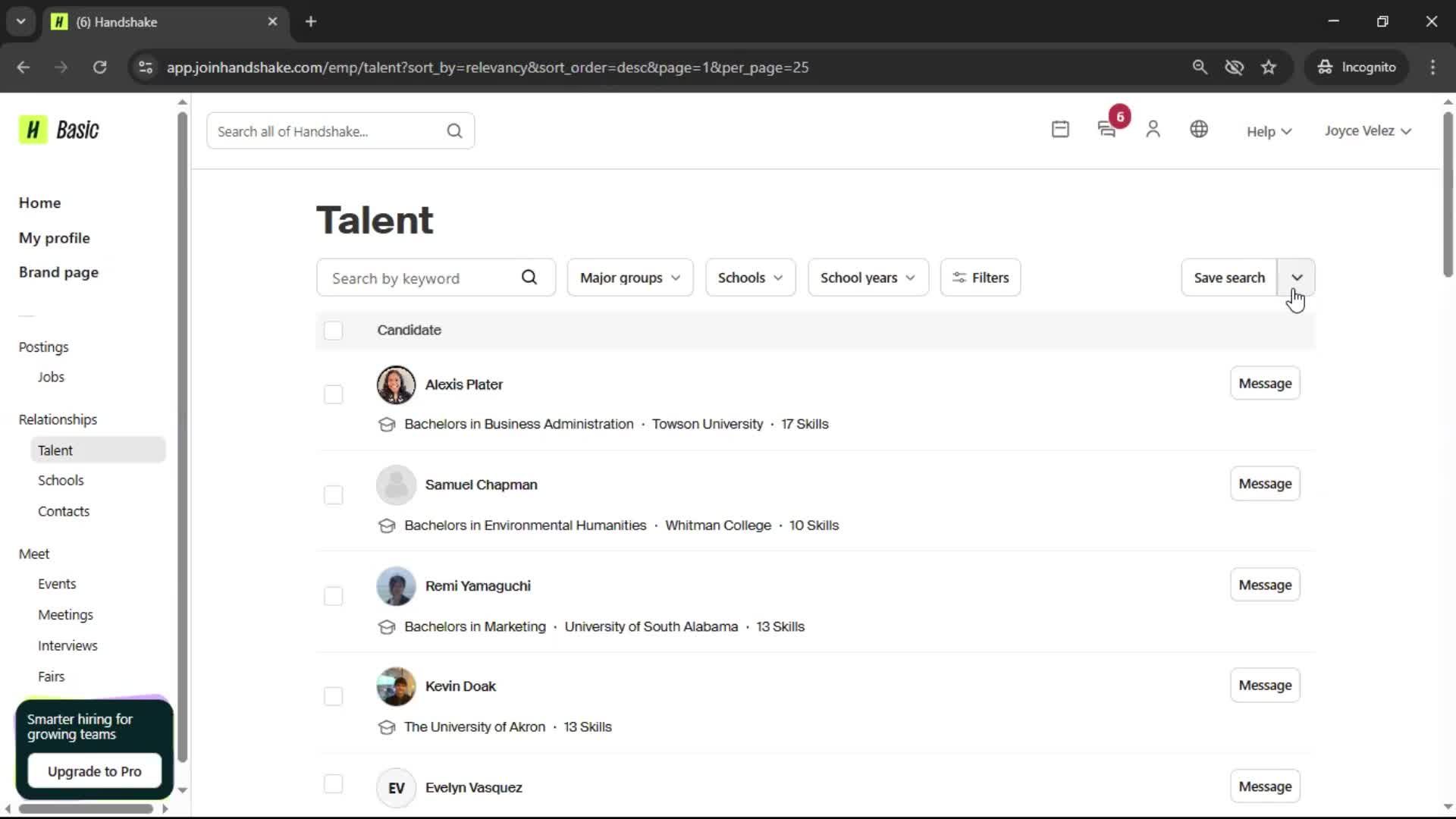
Task: Click Remi Yamaguchi's profile photo
Action: click(x=396, y=586)
